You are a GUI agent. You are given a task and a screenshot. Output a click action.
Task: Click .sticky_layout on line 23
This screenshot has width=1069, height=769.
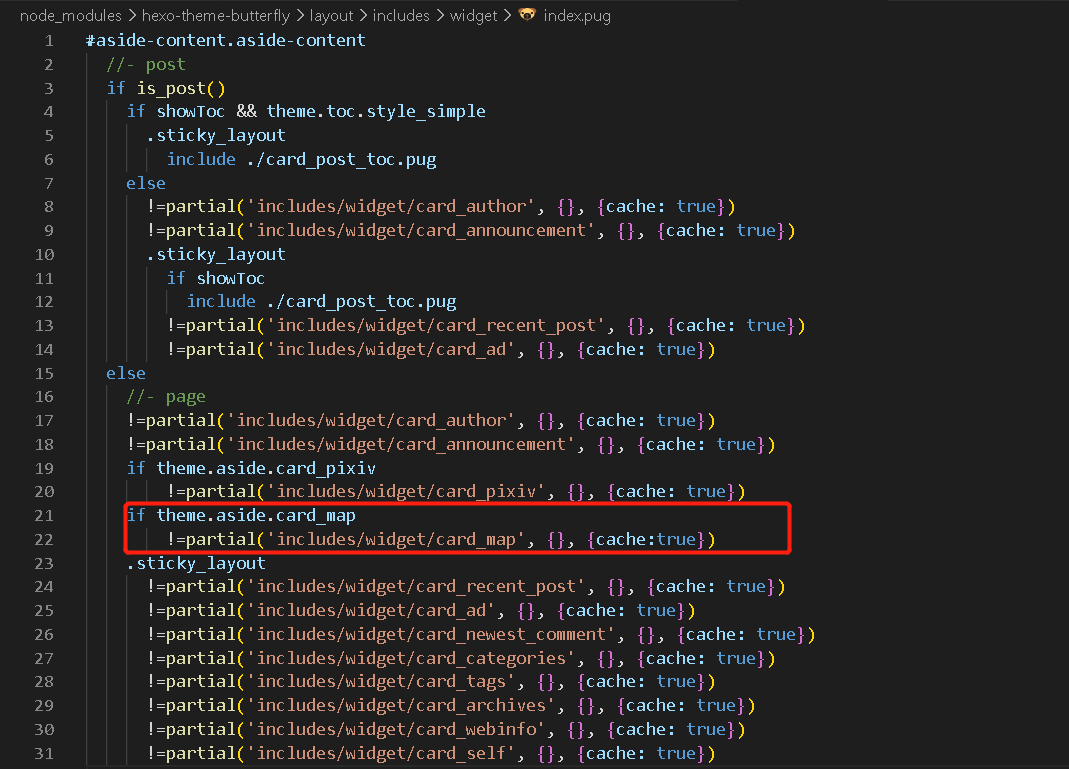pos(196,564)
